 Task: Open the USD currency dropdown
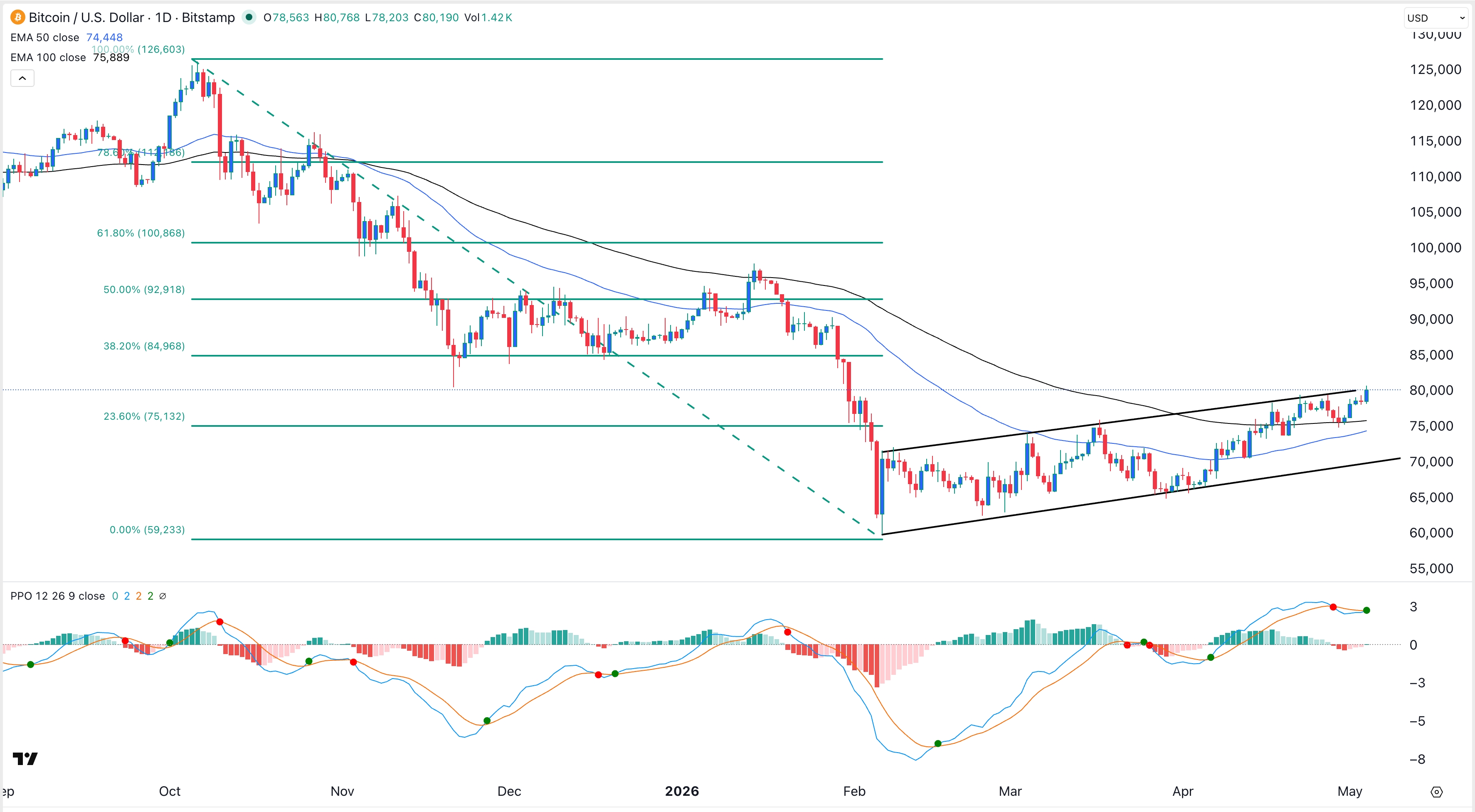[1436, 18]
